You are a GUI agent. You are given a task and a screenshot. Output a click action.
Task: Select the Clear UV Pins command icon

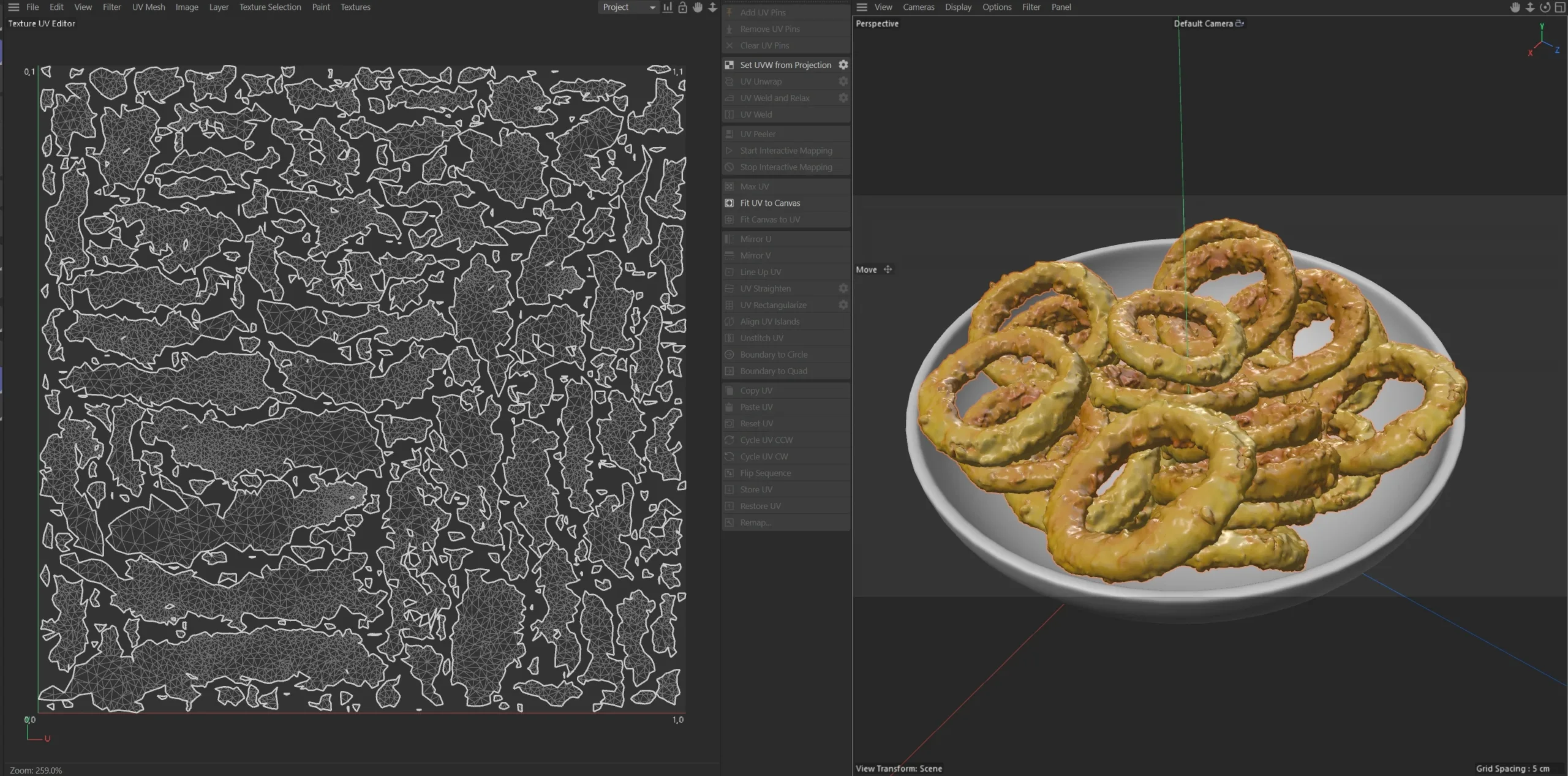coord(729,45)
